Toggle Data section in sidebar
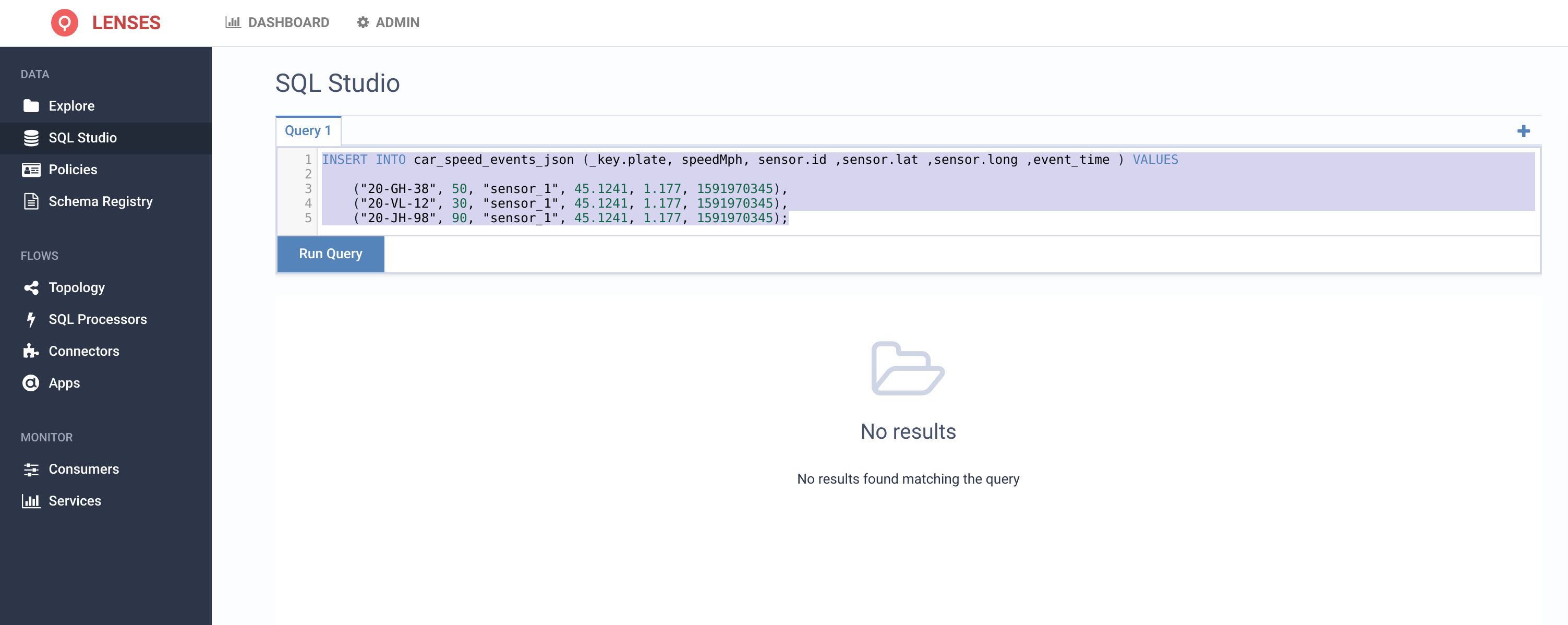Screen dimensions: 1568x625 click(x=34, y=74)
